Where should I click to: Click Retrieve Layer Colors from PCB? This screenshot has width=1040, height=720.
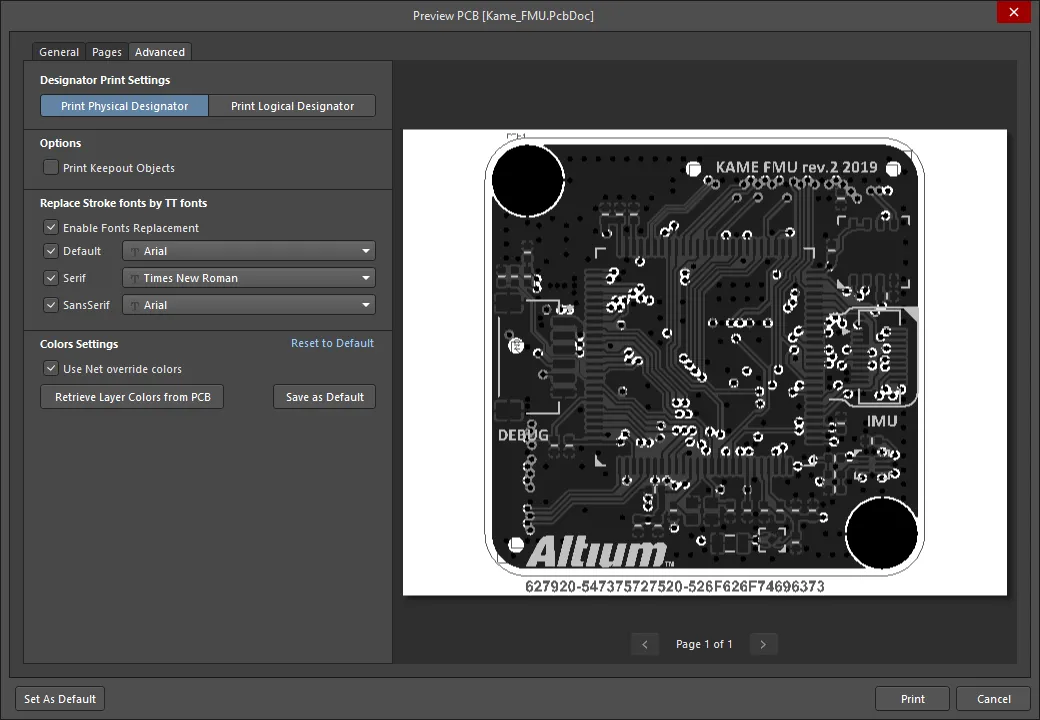pyautogui.click(x=132, y=396)
